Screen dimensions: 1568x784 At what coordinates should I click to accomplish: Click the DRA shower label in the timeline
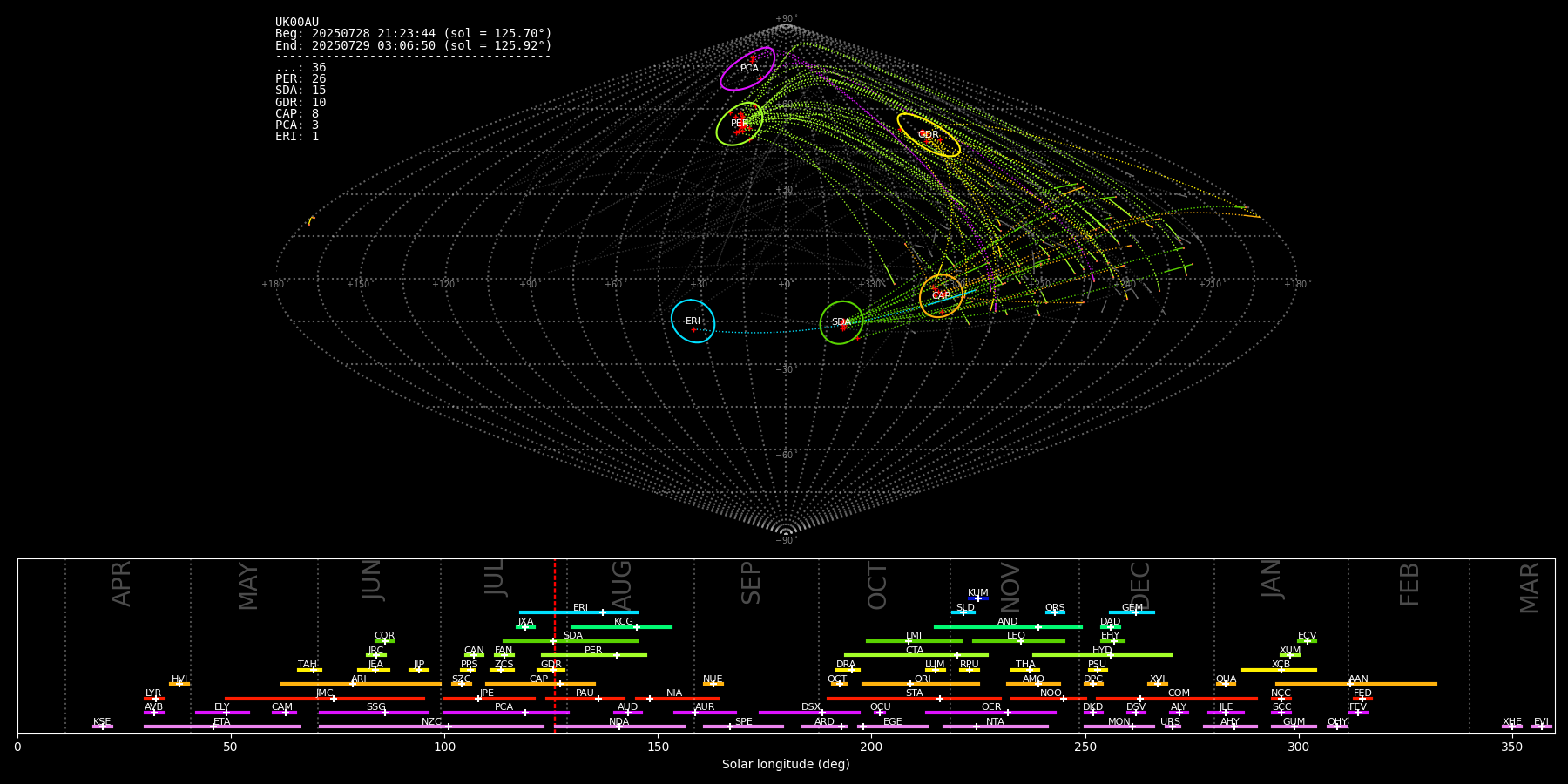pyautogui.click(x=846, y=665)
